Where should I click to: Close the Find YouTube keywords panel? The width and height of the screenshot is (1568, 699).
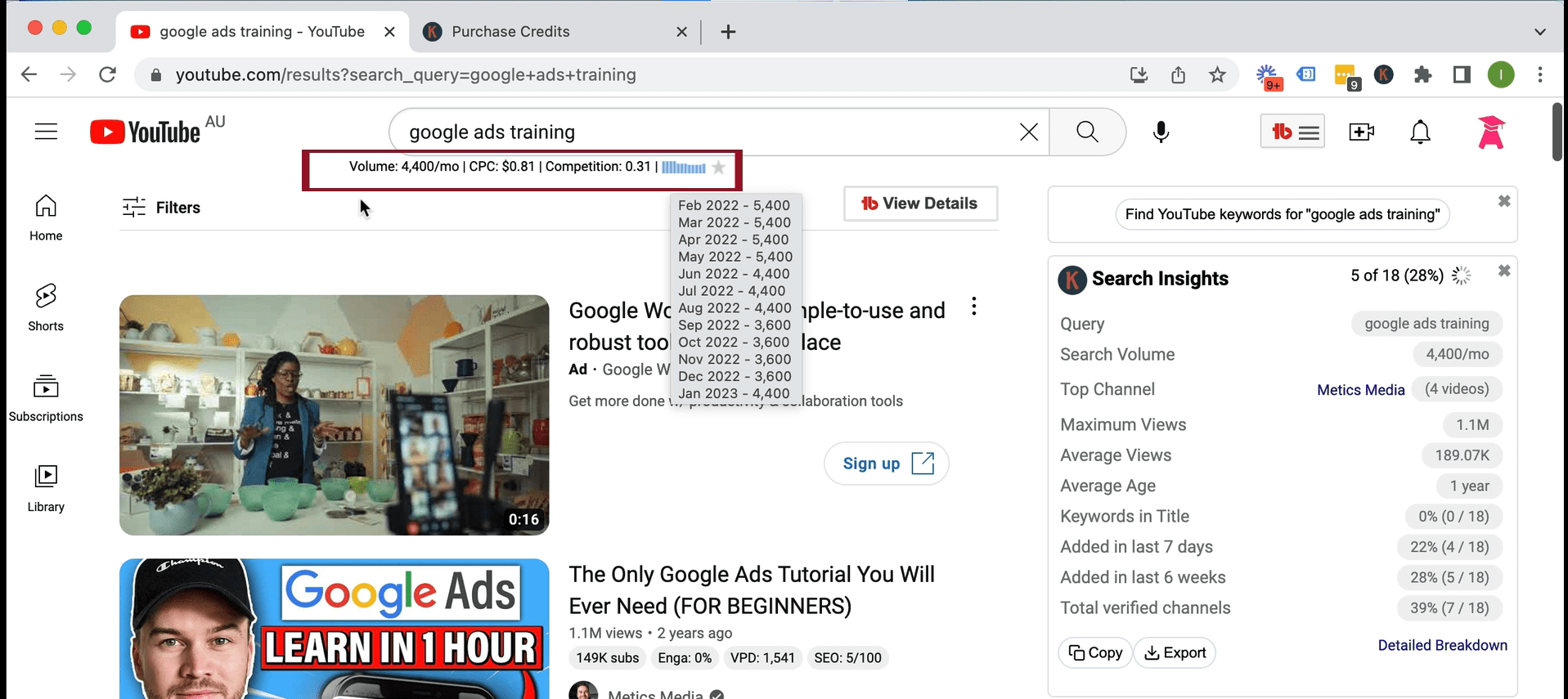(1504, 201)
